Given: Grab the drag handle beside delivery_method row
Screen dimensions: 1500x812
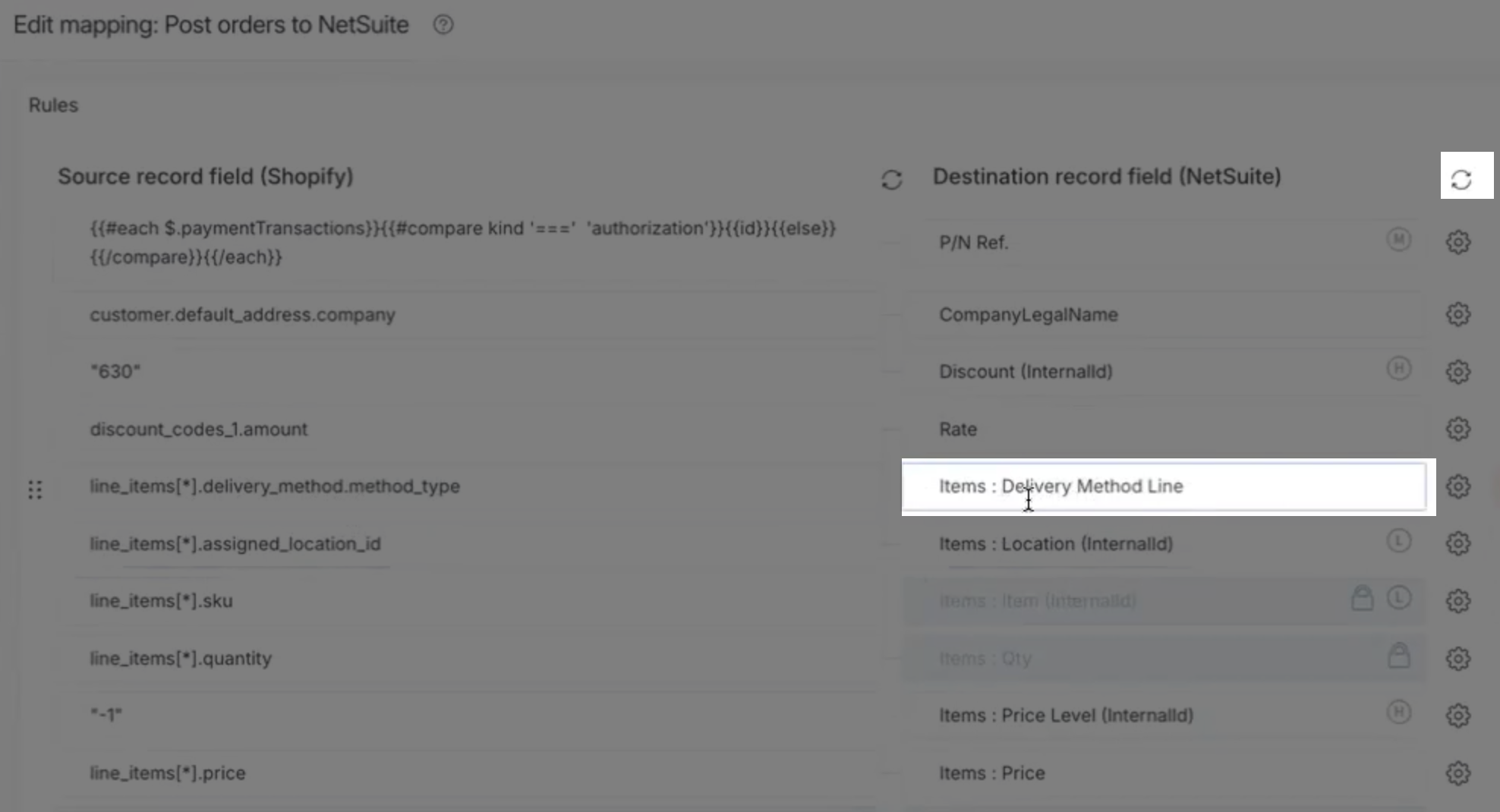Looking at the screenshot, I should point(35,489).
